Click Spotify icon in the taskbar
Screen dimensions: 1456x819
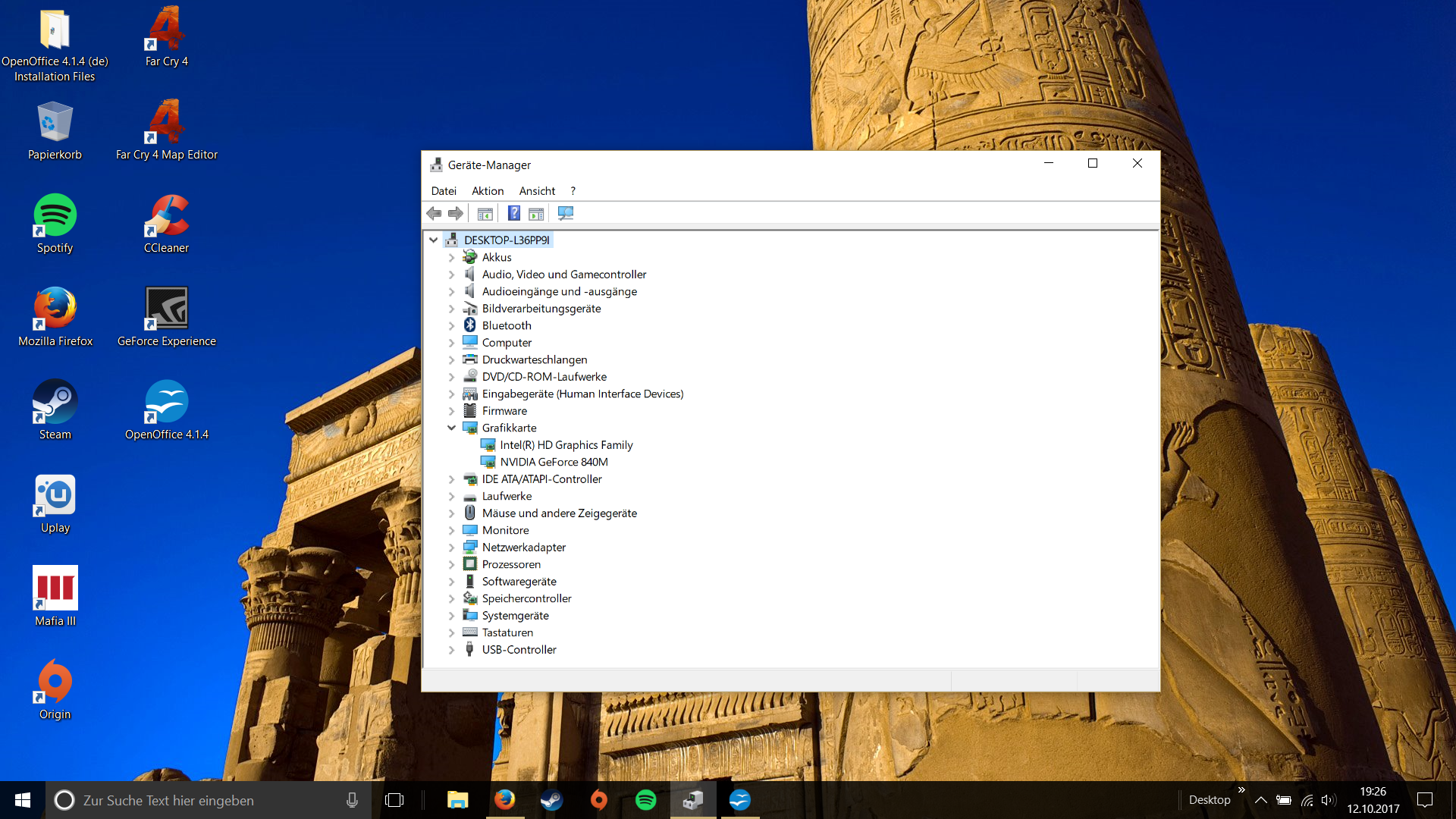(645, 800)
